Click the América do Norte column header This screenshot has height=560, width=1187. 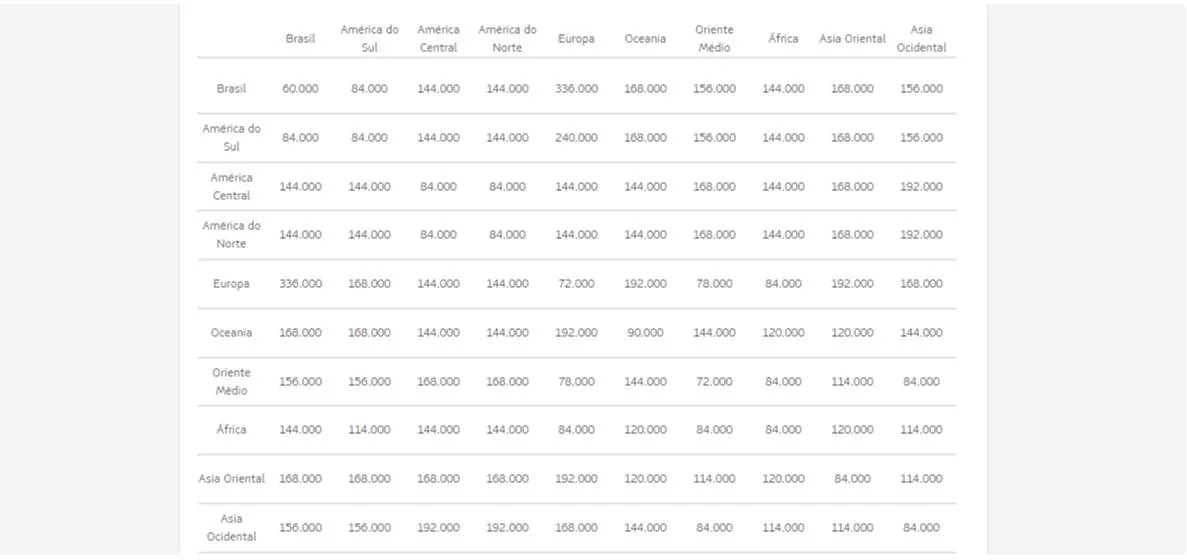click(x=507, y=39)
